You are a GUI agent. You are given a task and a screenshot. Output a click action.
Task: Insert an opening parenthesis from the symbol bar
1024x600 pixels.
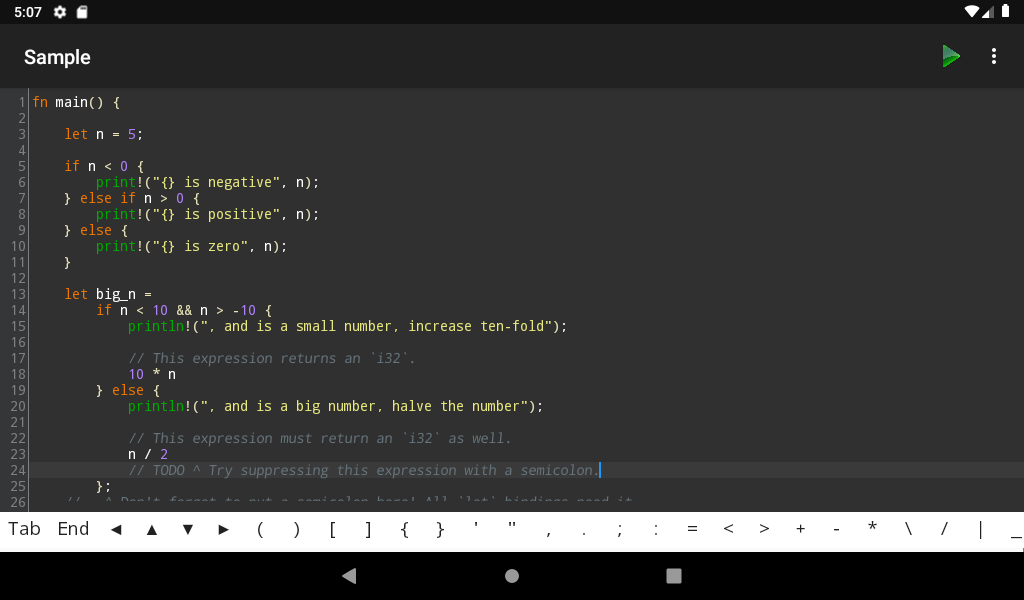tap(260, 529)
